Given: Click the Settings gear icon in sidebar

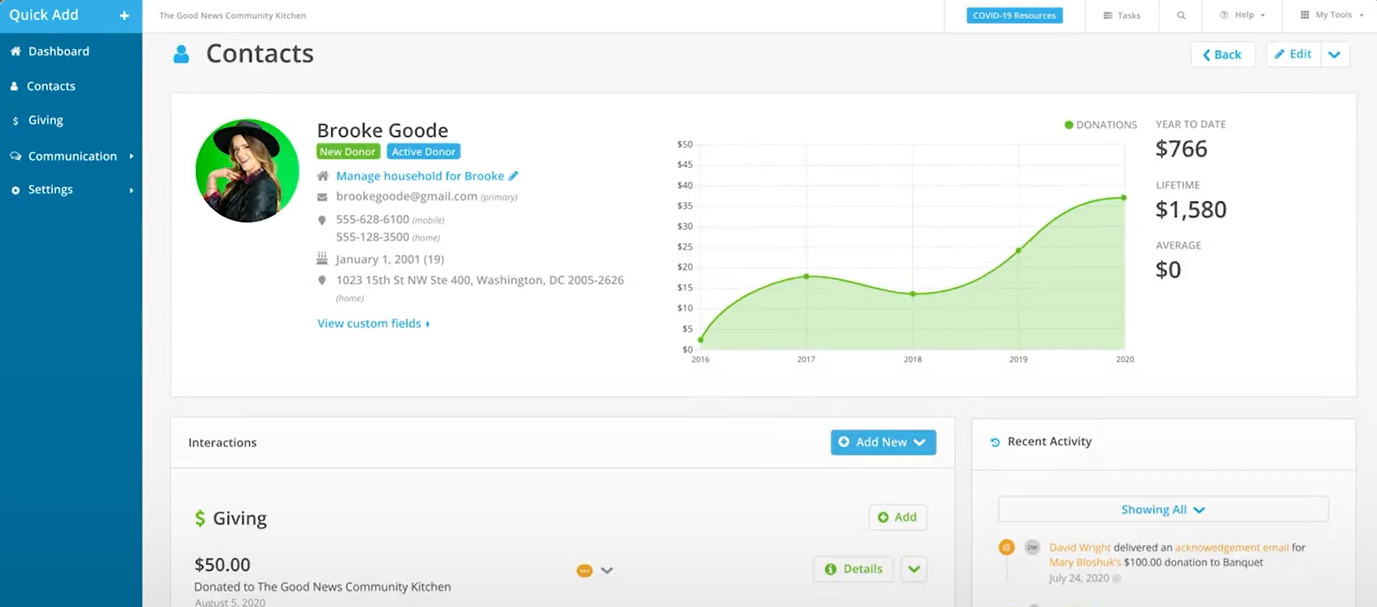Looking at the screenshot, I should coord(15,190).
